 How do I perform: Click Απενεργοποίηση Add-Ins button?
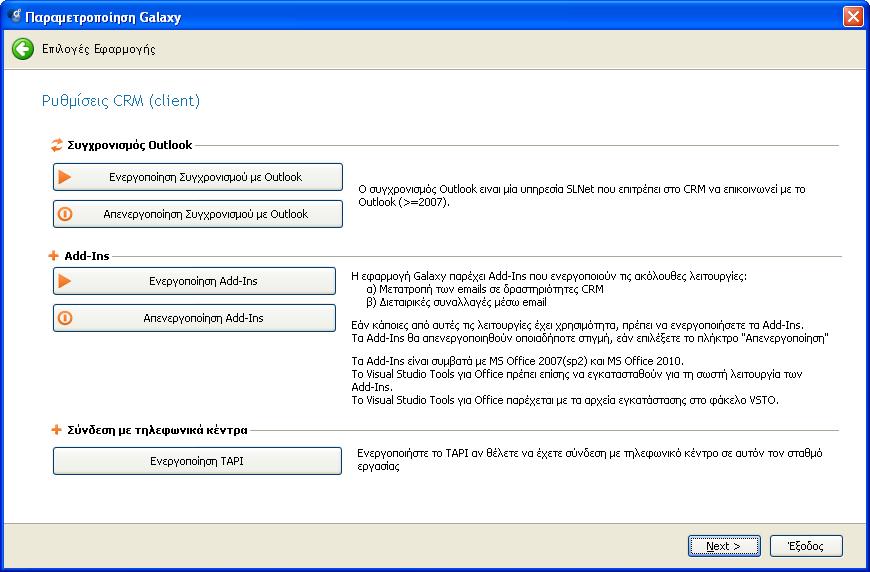point(194,318)
